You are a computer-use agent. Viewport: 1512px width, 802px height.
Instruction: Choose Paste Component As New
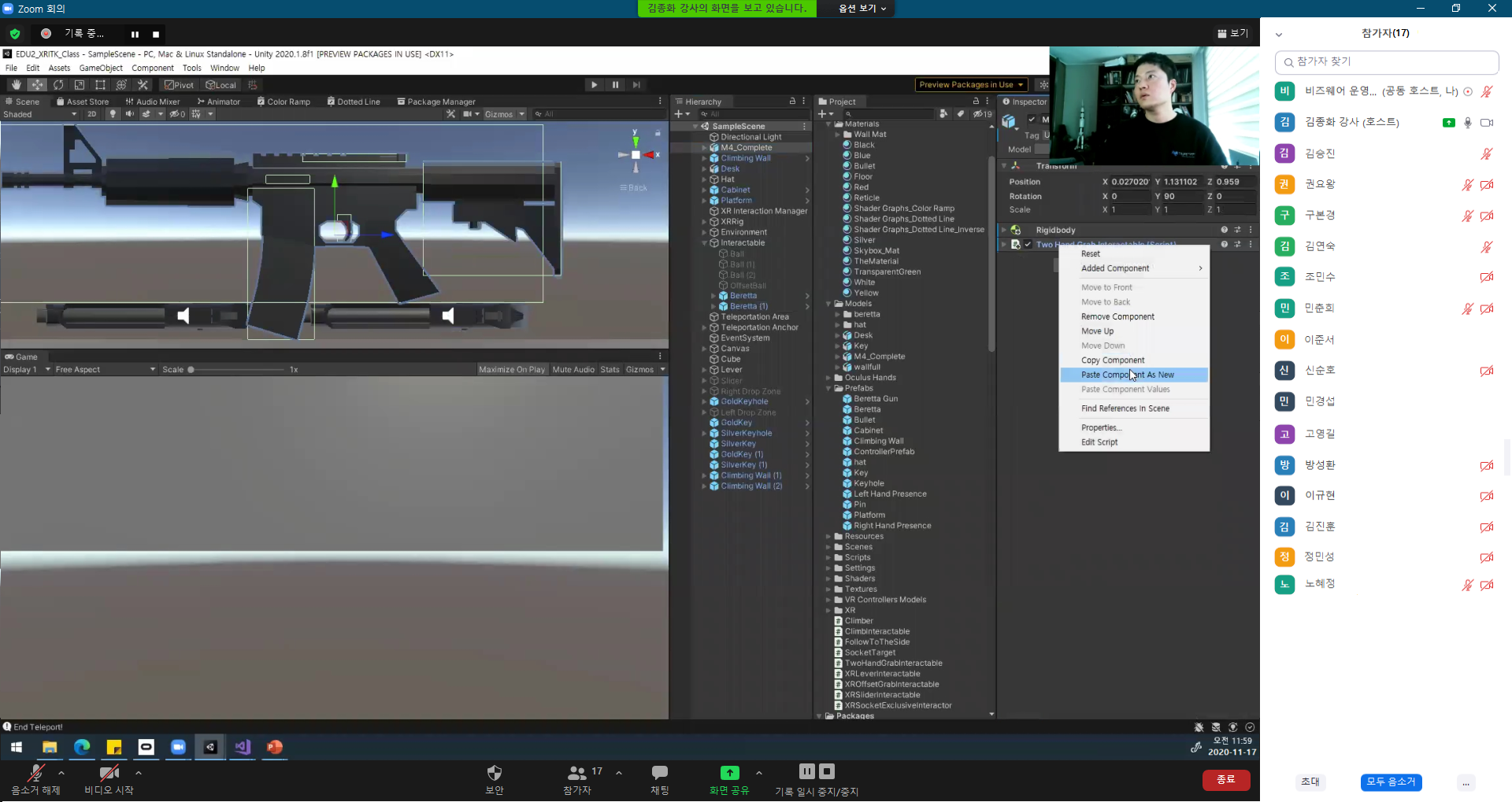1134,375
